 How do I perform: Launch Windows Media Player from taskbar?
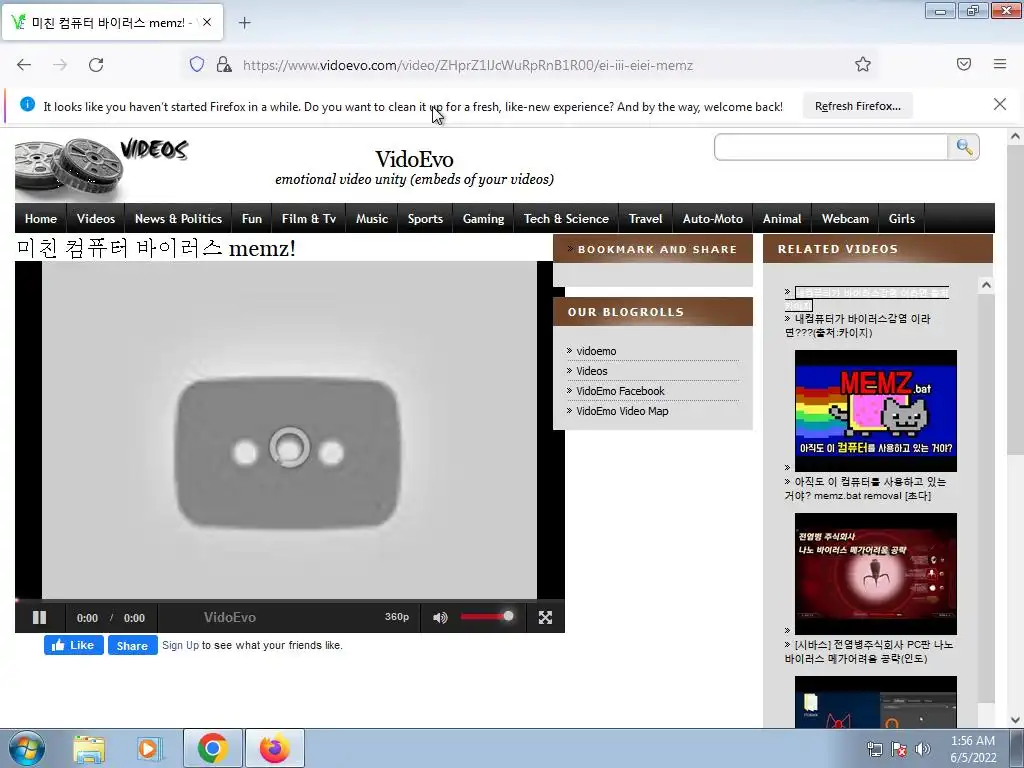click(x=150, y=748)
